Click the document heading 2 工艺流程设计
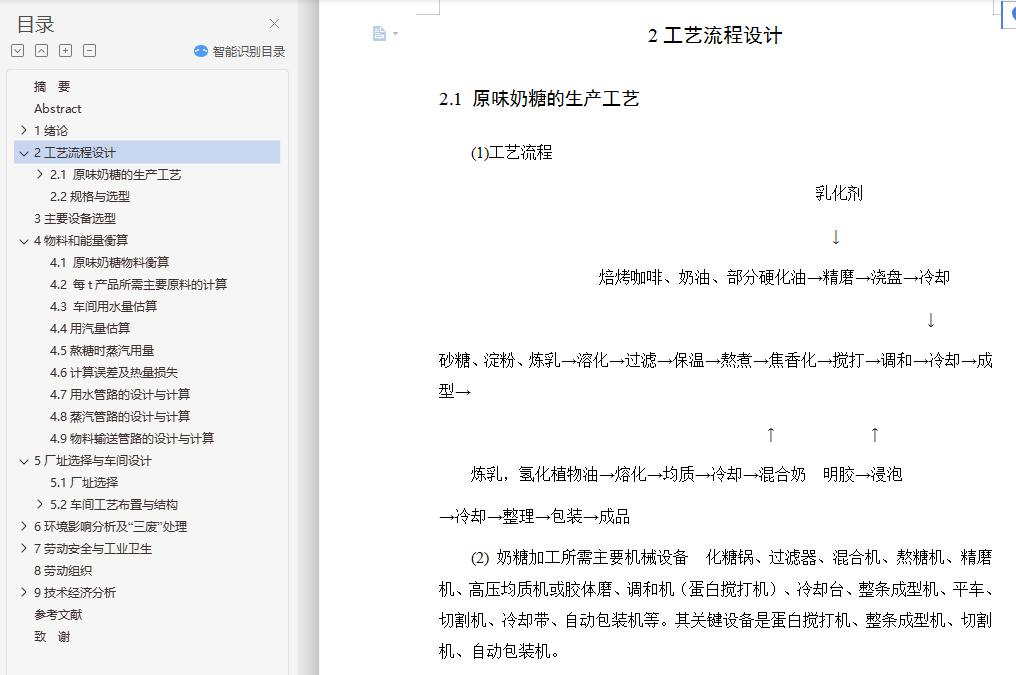This screenshot has width=1016, height=675. click(x=715, y=36)
